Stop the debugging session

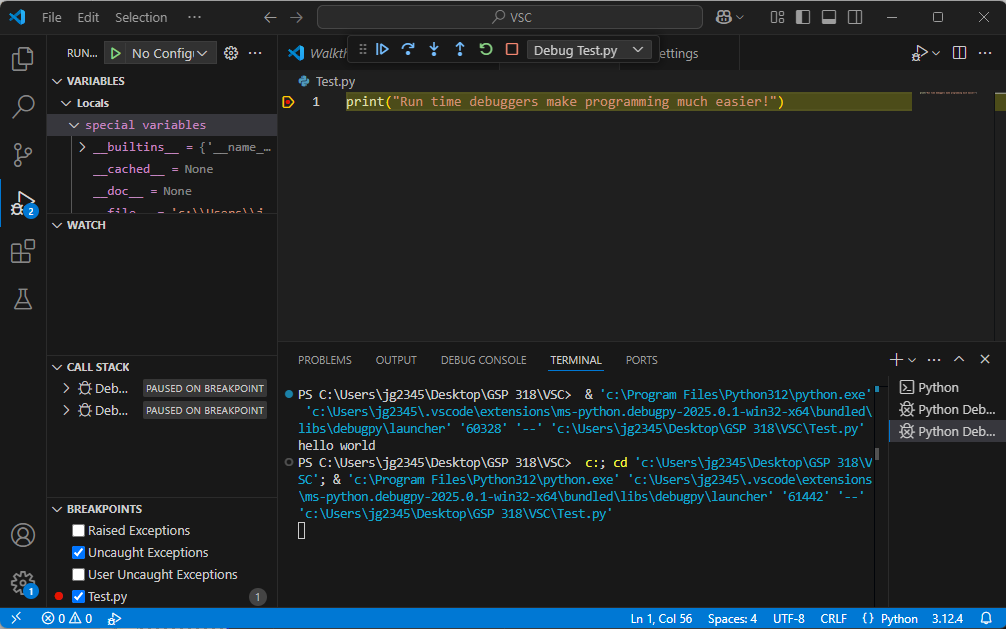[512, 49]
